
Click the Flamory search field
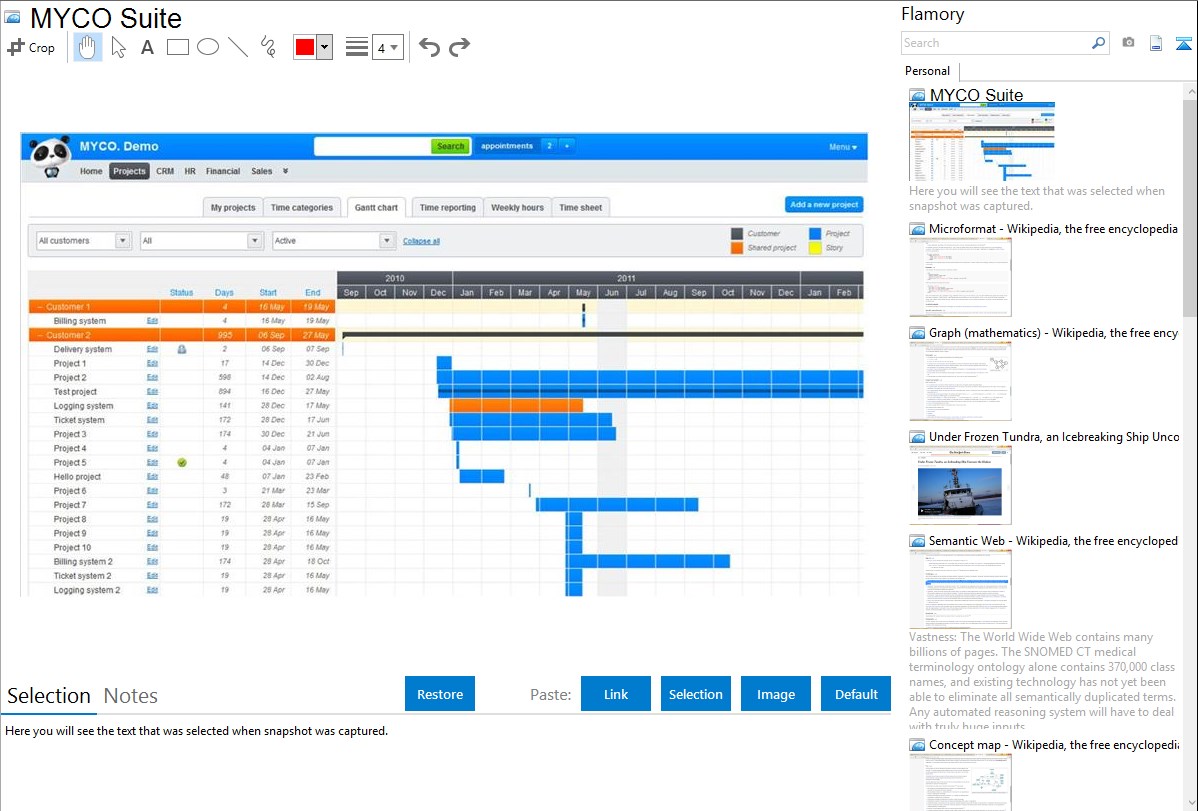click(x=995, y=43)
